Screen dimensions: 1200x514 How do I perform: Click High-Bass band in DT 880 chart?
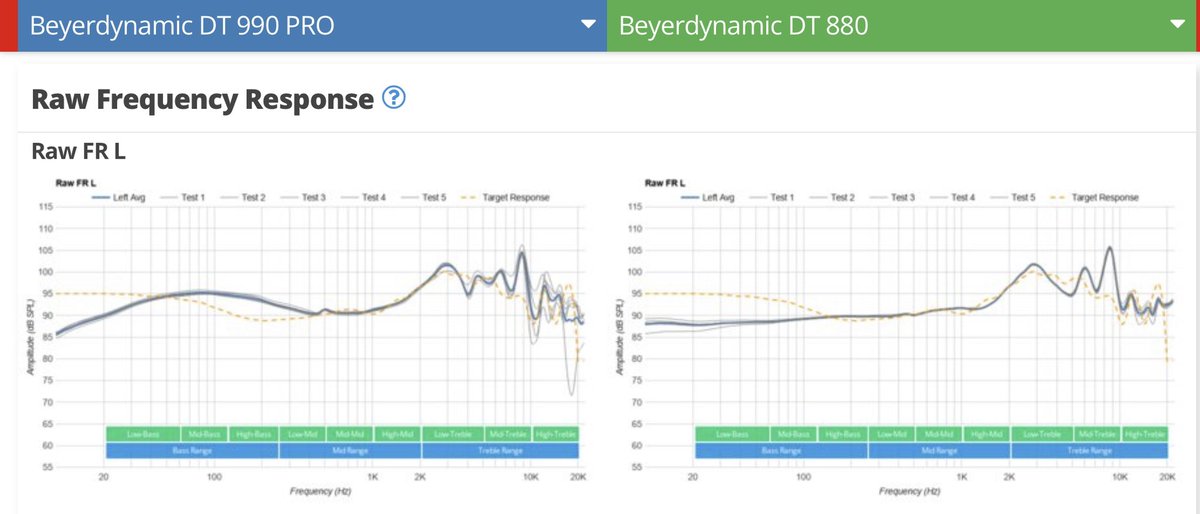point(843,434)
